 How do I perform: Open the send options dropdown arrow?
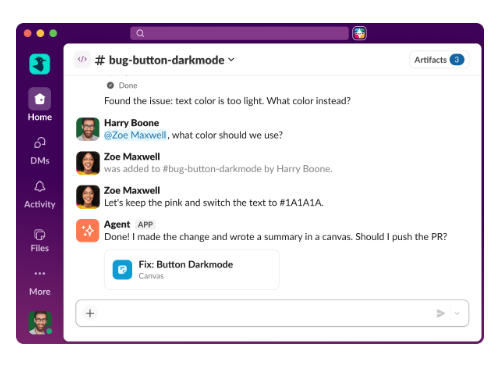(457, 313)
